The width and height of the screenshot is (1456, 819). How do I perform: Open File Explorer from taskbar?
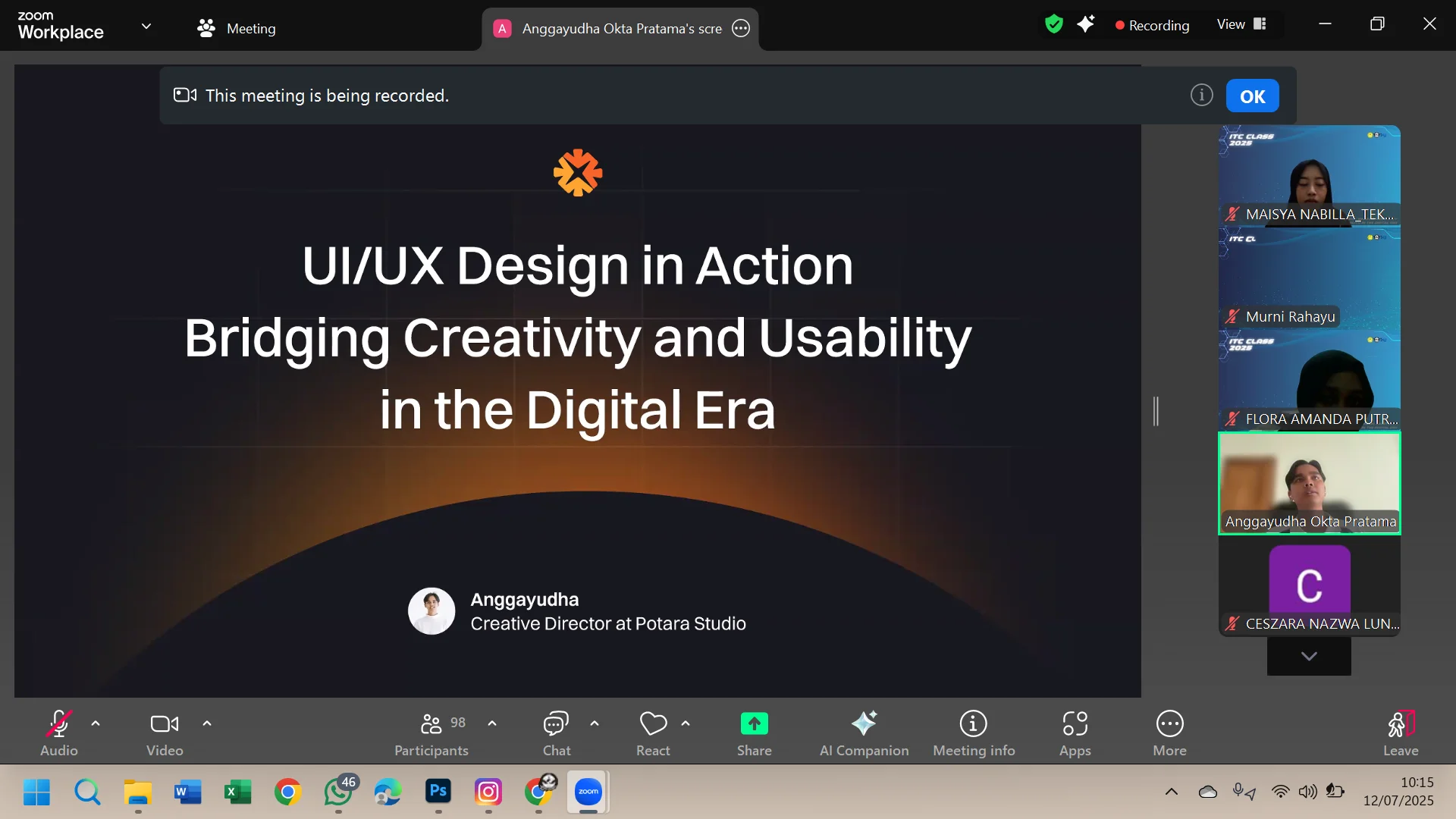pyautogui.click(x=138, y=792)
